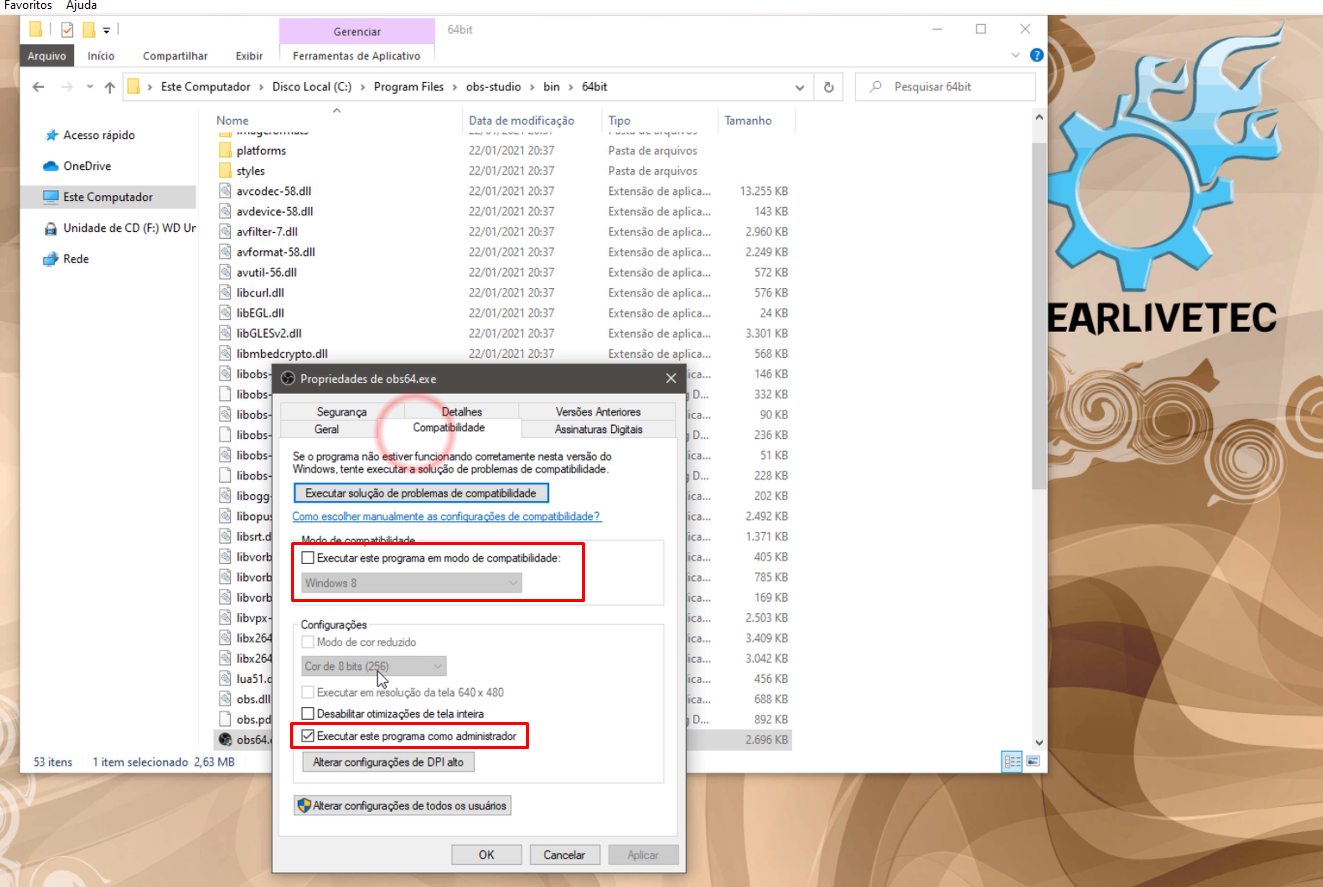
Task: Click the avcodec-58.dll file icon
Action: point(225,191)
